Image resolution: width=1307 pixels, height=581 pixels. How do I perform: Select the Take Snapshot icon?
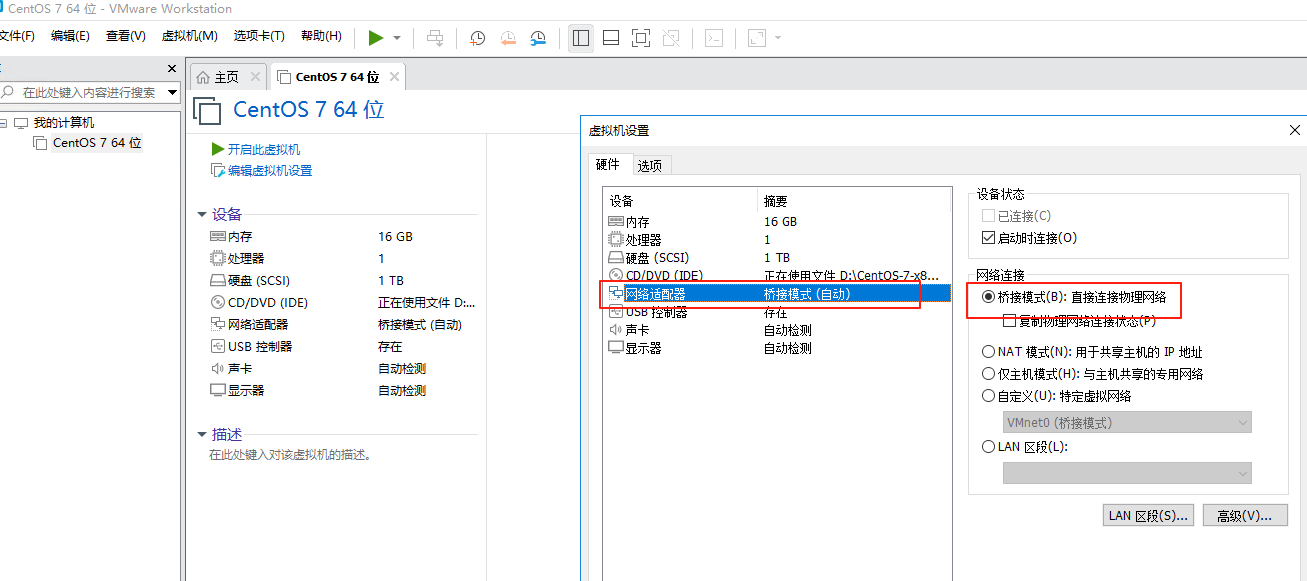point(477,37)
